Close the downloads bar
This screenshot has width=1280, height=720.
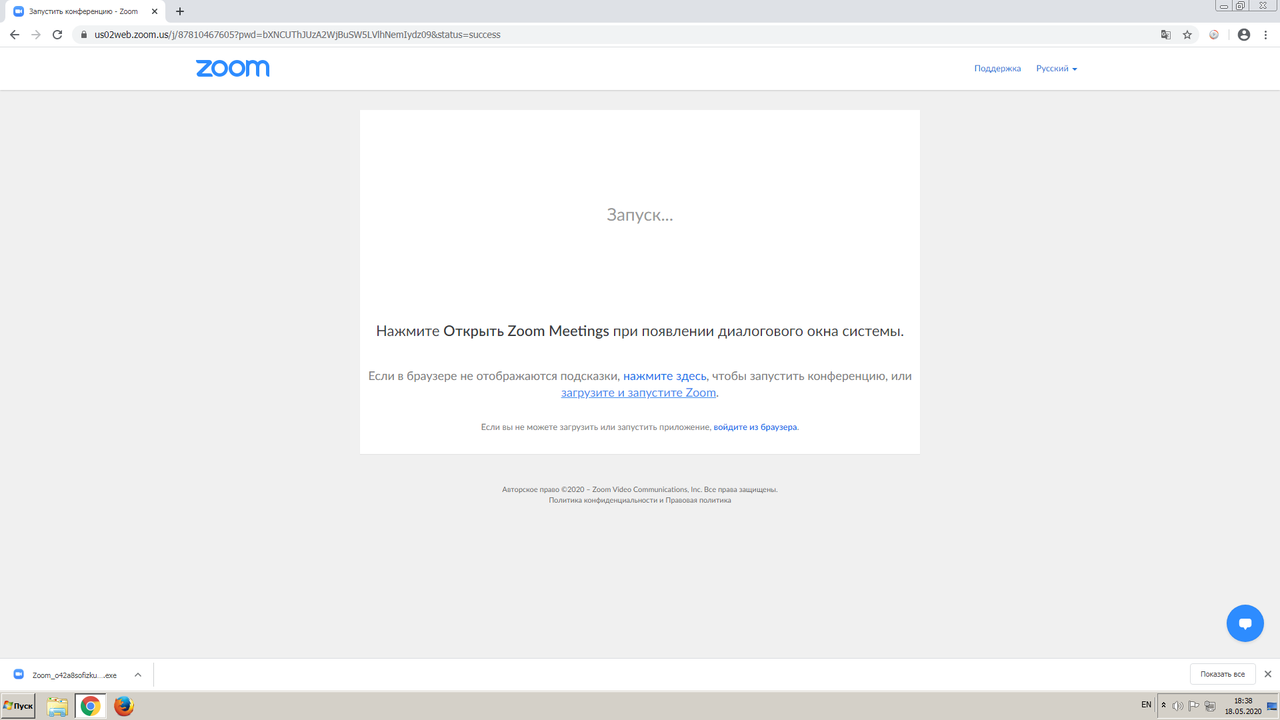[1268, 674]
